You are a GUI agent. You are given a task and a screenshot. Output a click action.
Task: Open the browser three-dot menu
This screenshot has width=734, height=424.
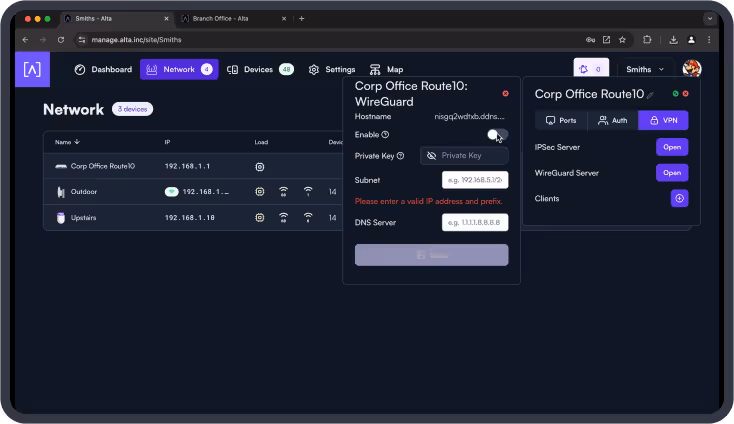coord(709,40)
